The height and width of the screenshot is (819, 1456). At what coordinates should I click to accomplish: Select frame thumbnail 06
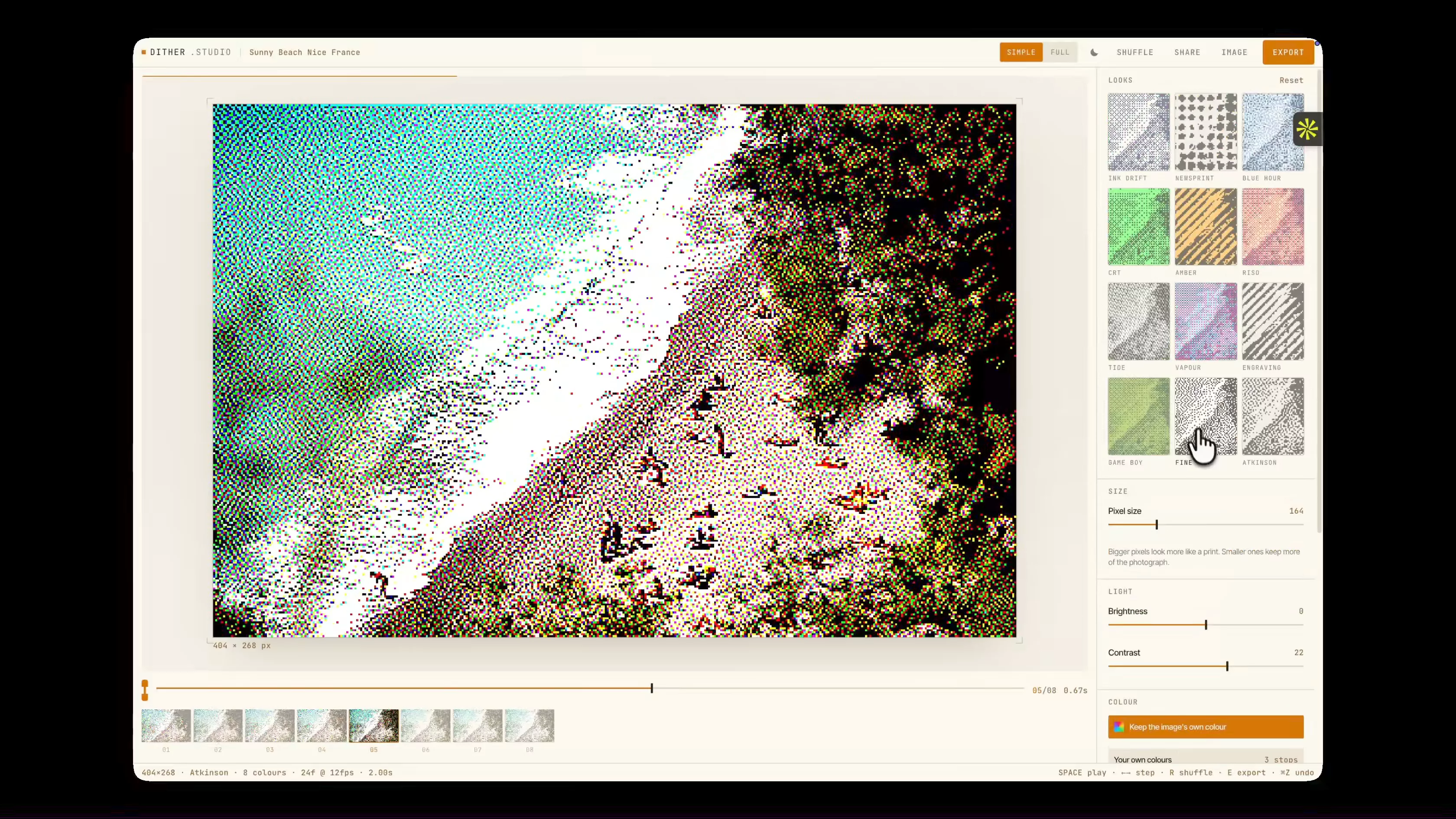point(426,726)
